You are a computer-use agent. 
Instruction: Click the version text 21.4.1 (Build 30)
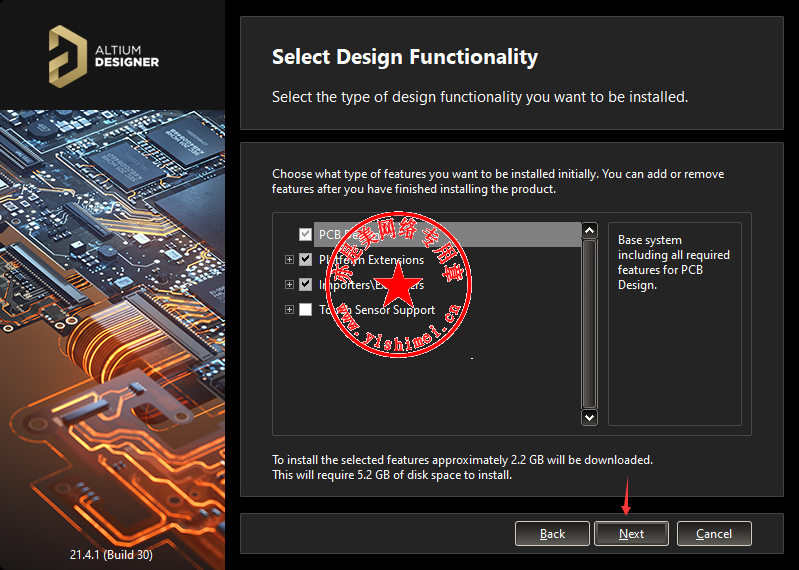coord(111,554)
